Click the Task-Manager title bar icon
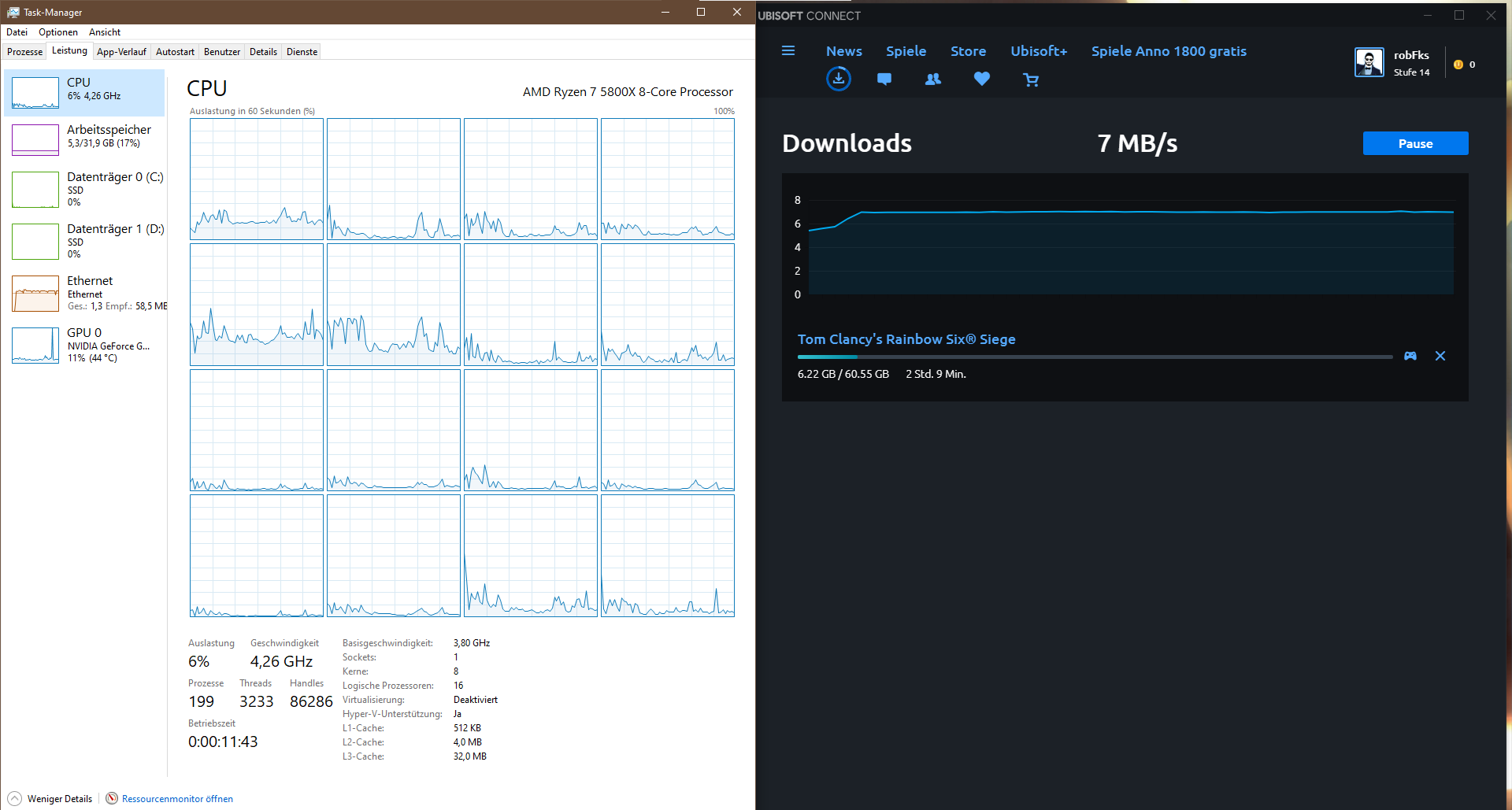The height and width of the screenshot is (810, 1512). pyautogui.click(x=13, y=13)
